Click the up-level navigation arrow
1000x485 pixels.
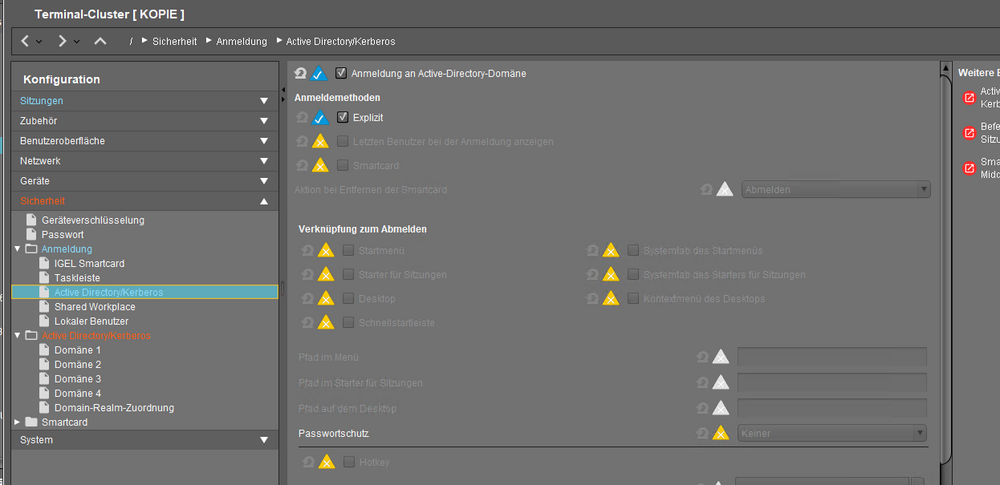tap(99, 41)
